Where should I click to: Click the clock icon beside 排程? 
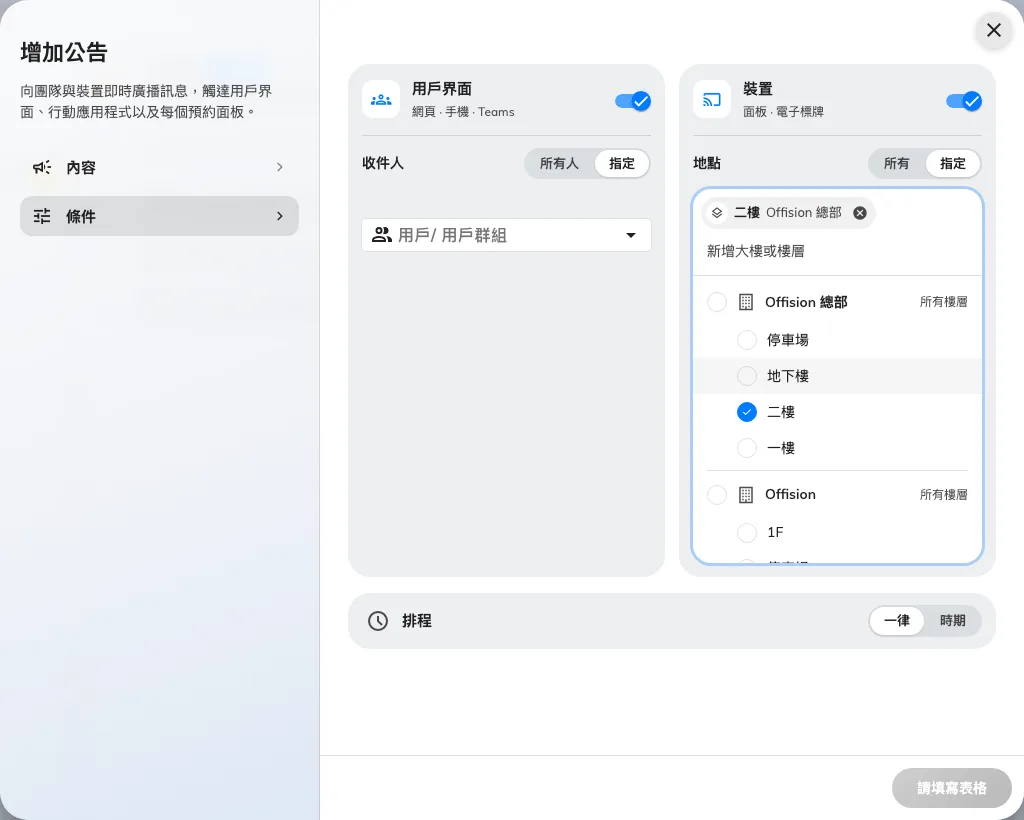(377, 621)
